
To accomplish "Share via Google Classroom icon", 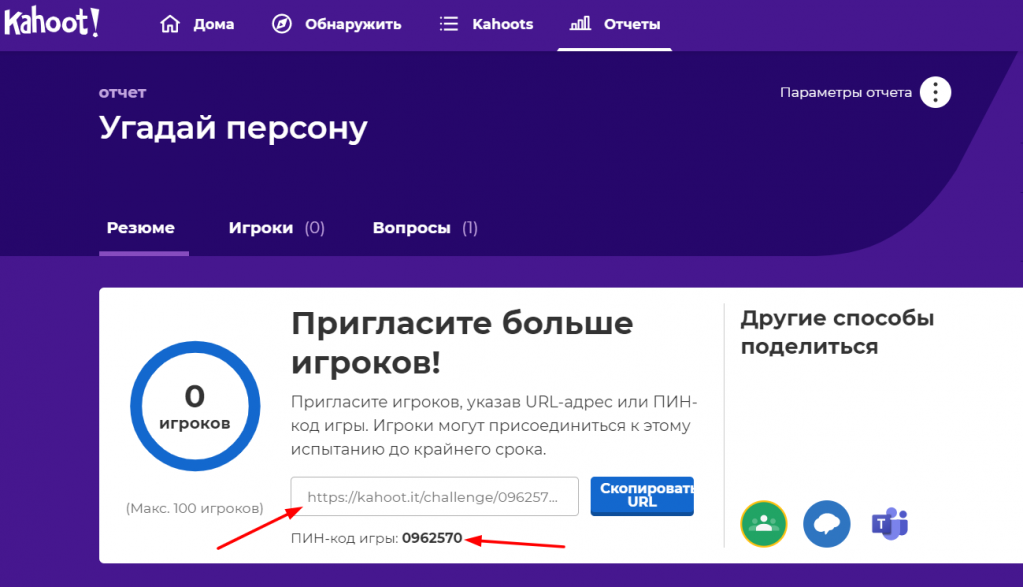I will (x=763, y=524).
